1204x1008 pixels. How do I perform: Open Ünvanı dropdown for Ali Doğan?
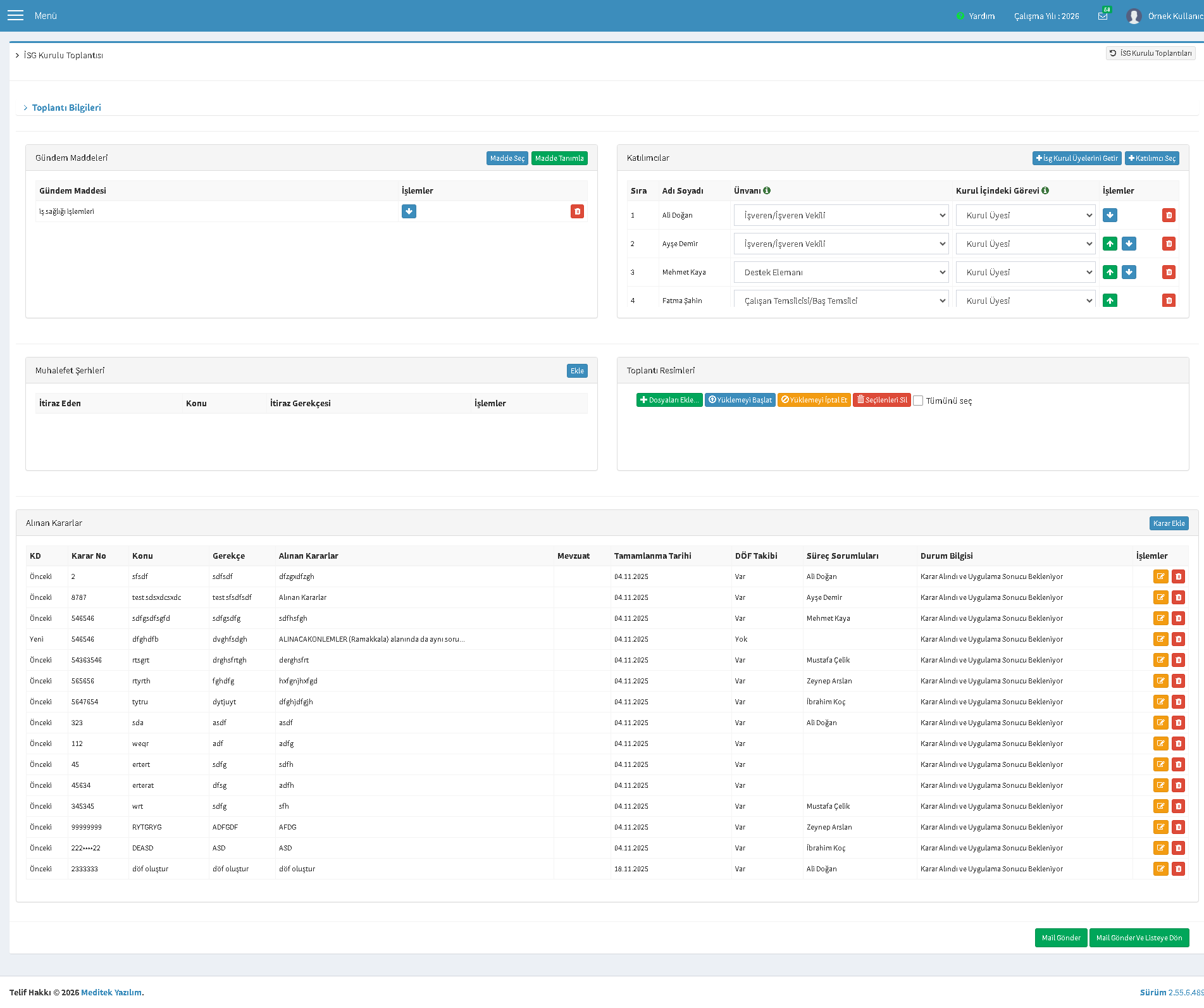[x=841, y=215]
